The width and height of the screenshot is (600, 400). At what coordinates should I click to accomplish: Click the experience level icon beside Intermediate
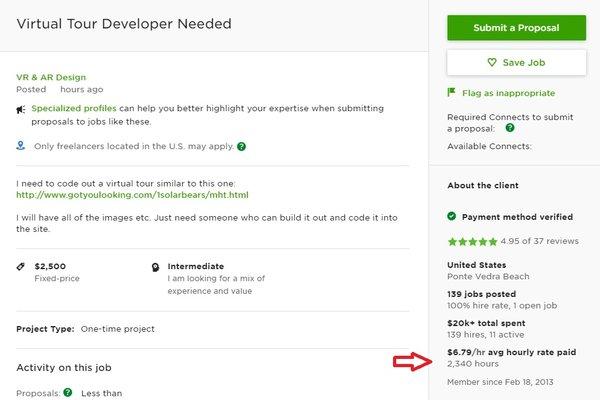[x=155, y=268]
